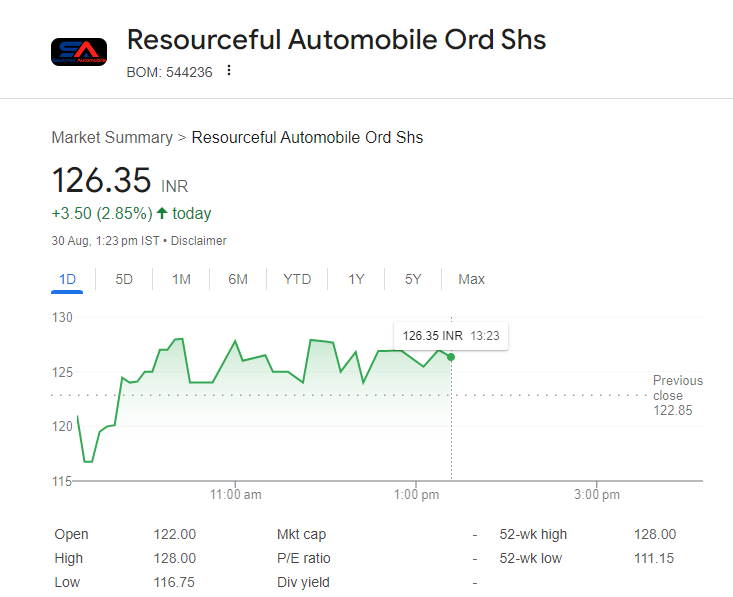Click the green data point on chart

451,357
